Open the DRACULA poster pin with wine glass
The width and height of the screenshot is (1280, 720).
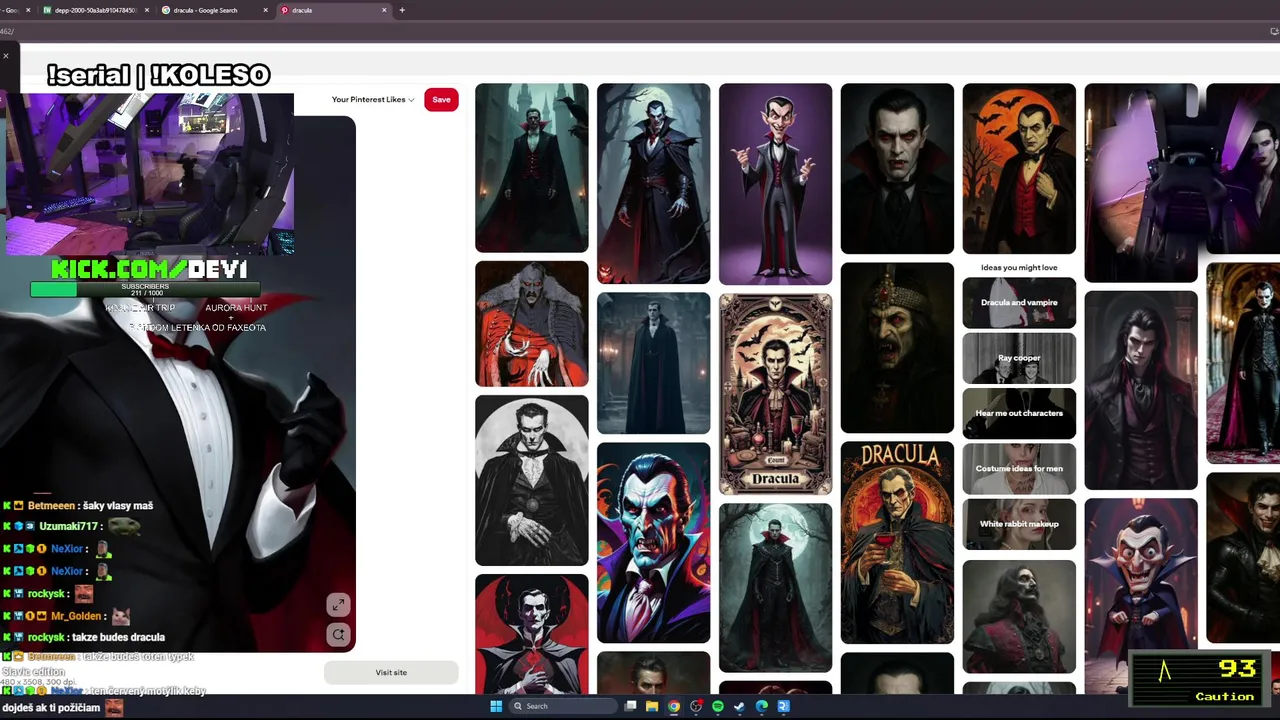(x=897, y=543)
